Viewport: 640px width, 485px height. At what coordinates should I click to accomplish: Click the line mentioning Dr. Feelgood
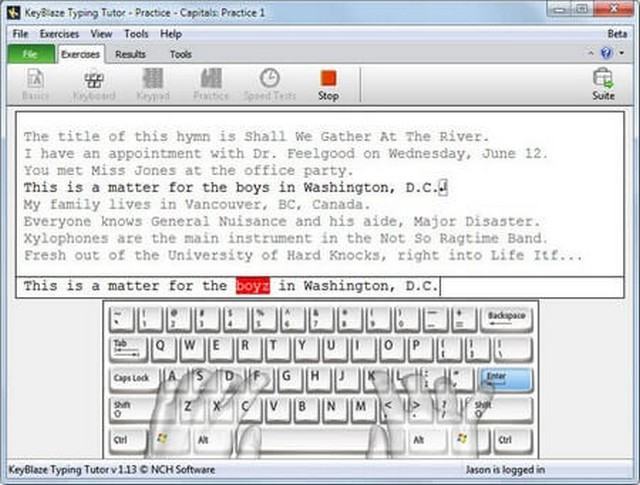point(285,154)
